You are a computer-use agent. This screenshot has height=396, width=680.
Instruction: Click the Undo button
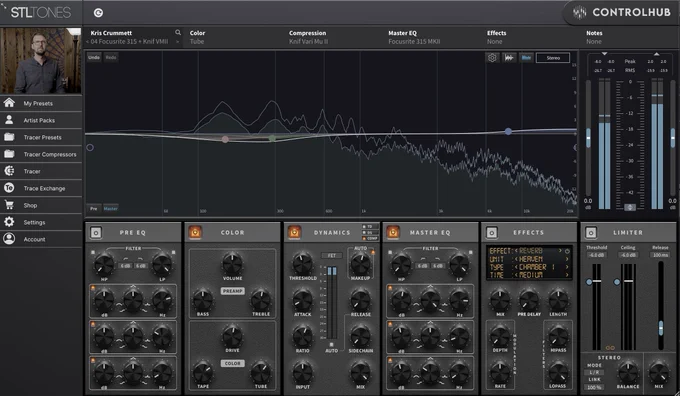pos(94,57)
